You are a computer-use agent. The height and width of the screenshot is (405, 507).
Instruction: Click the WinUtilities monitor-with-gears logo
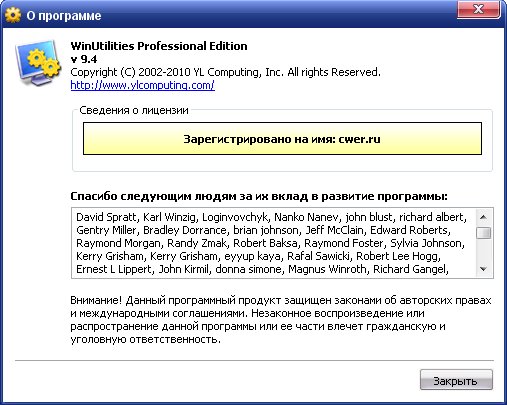[x=38, y=63]
